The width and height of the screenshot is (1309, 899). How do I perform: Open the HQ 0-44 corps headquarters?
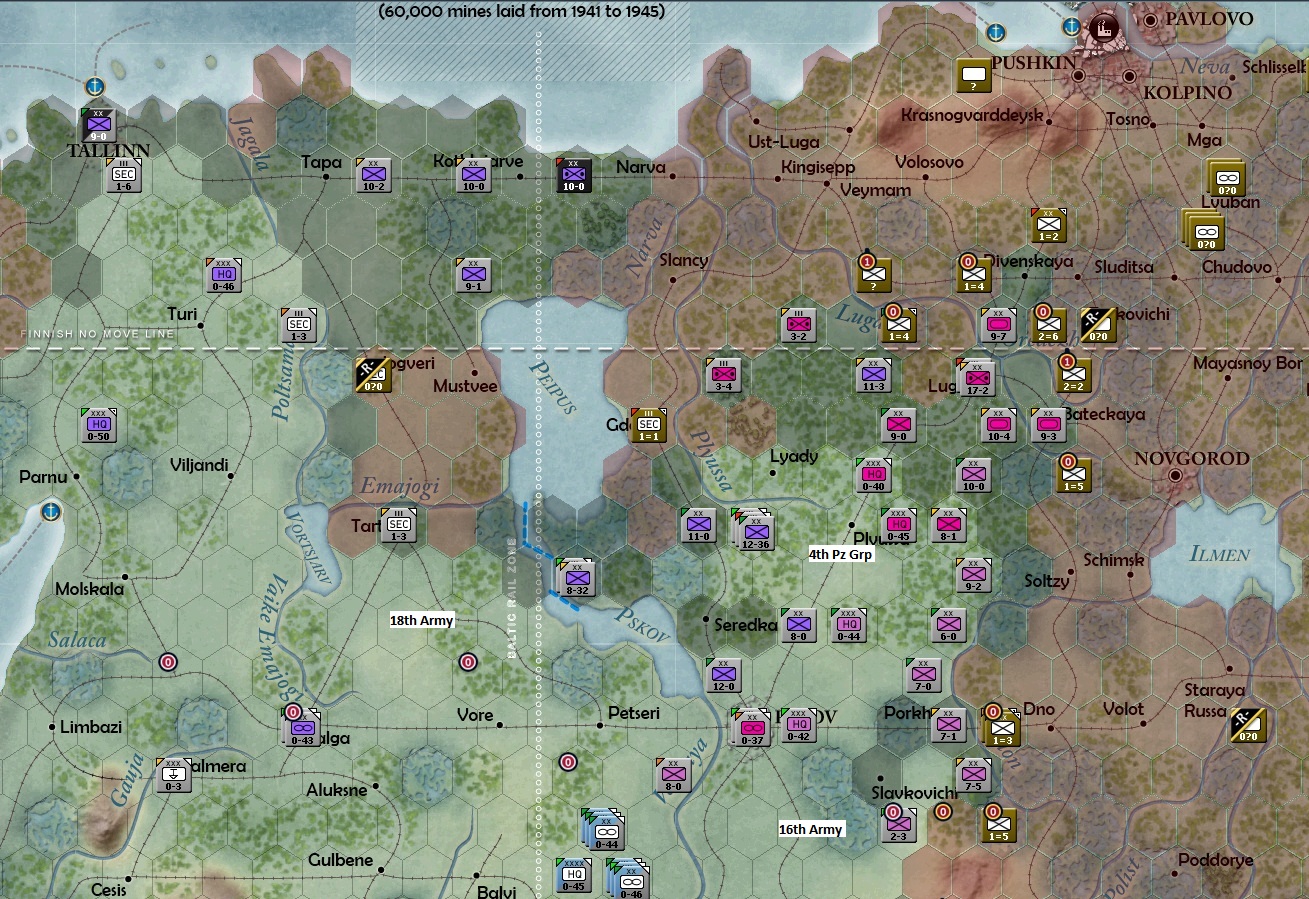[x=848, y=625]
